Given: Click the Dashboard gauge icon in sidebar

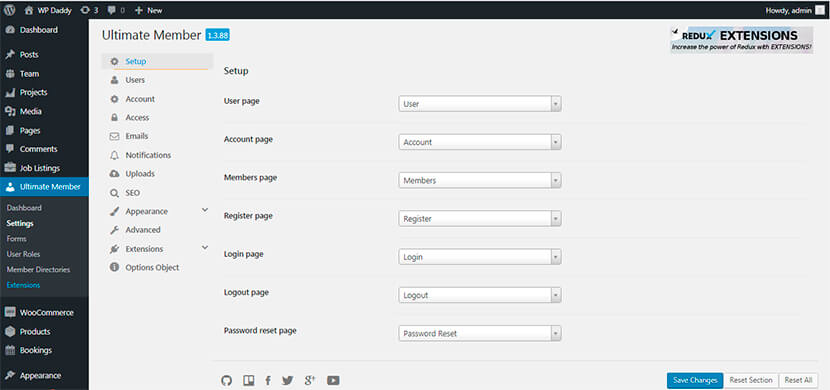Looking at the screenshot, I should point(10,30).
